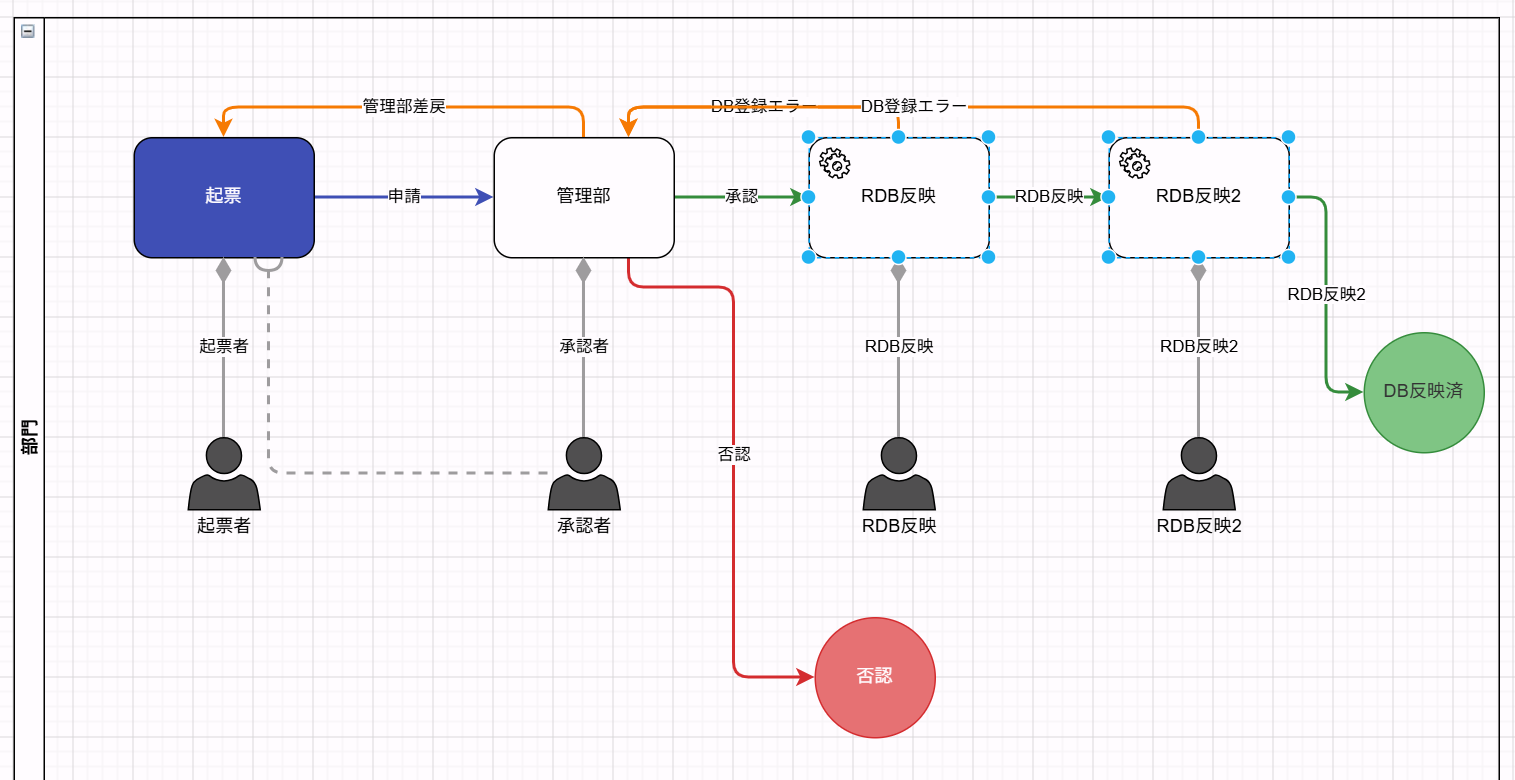The image size is (1515, 780).
Task: Click the person icon captioned RDB反映
Action: (899, 474)
